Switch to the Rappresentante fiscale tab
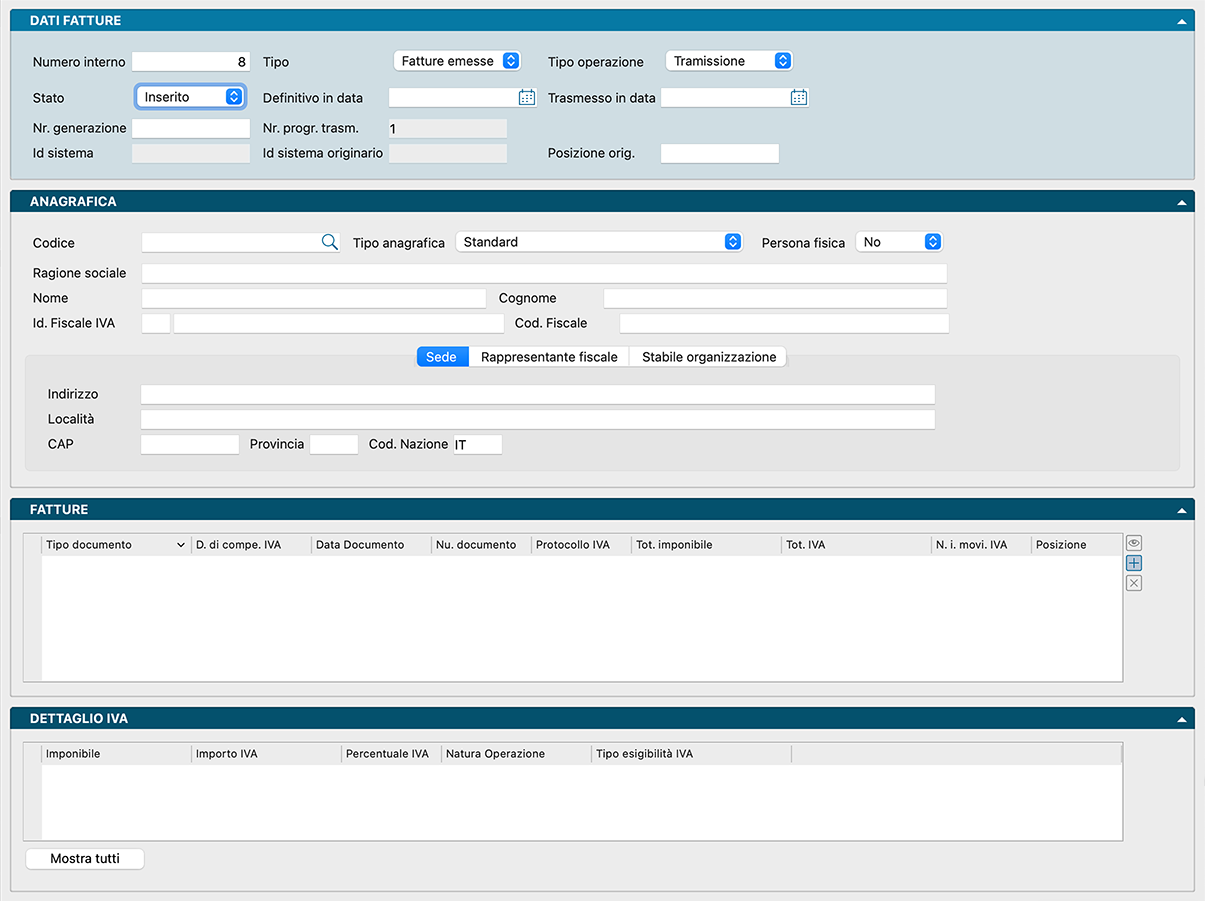The width and height of the screenshot is (1205, 901). coord(549,357)
